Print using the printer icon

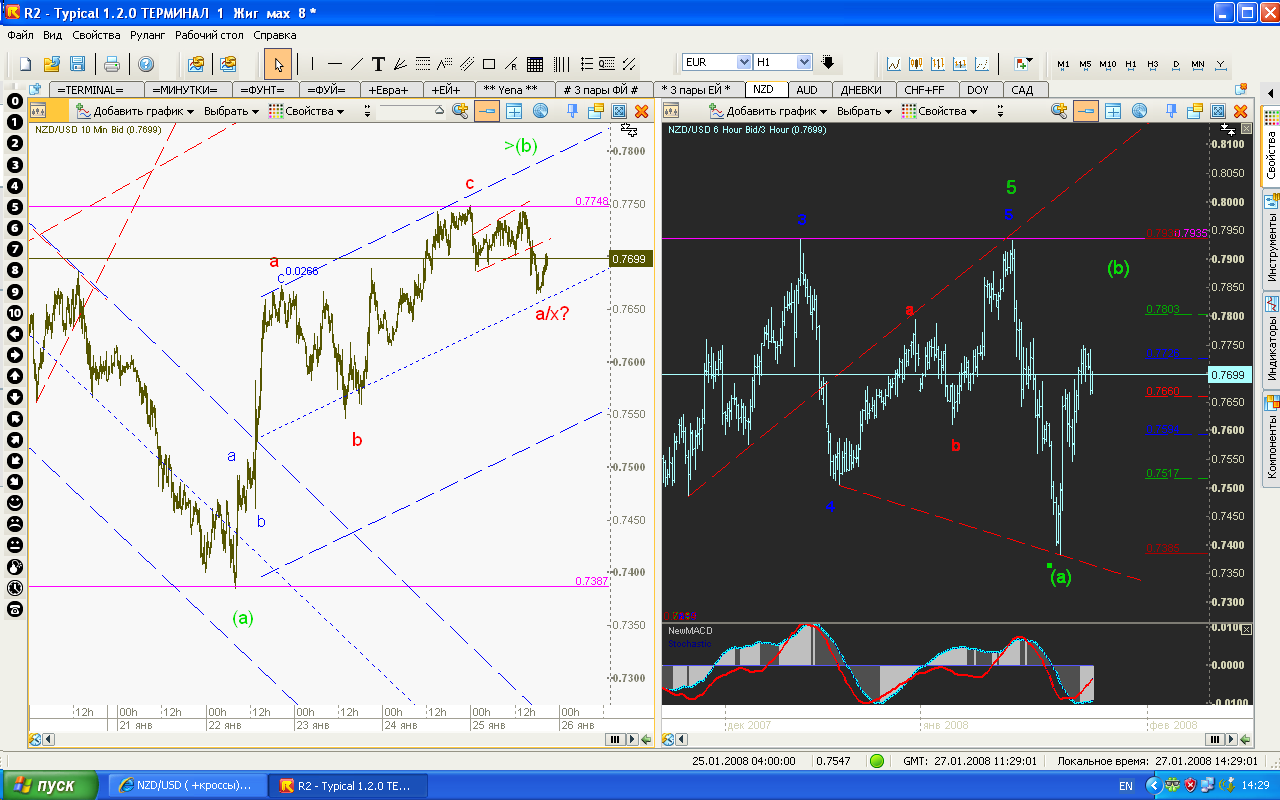[x=112, y=64]
